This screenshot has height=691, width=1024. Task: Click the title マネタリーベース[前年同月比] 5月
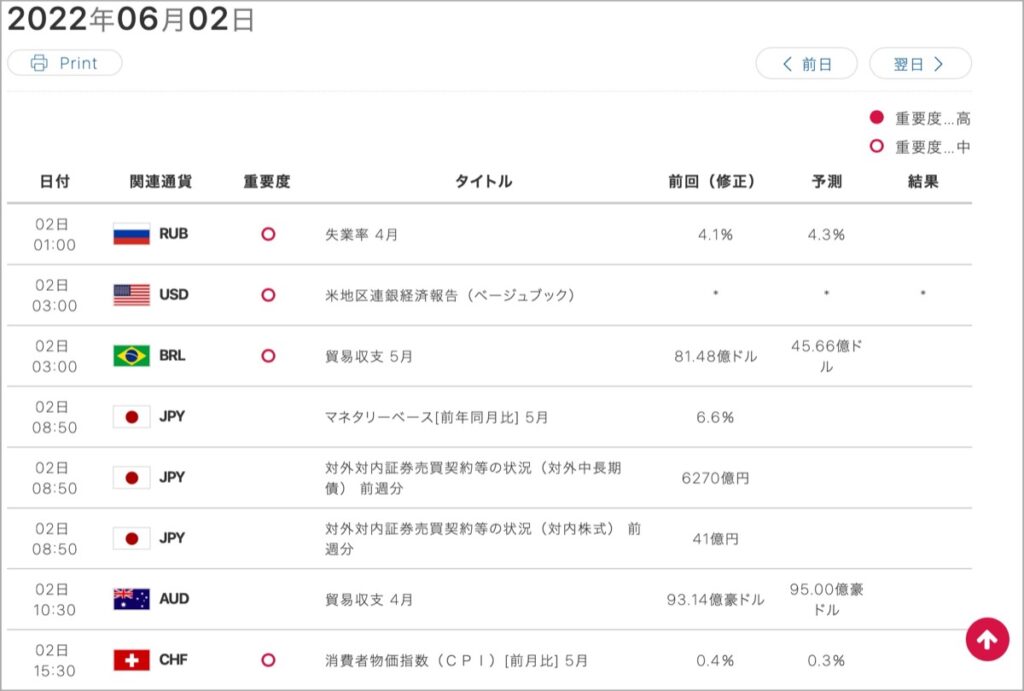tap(436, 417)
